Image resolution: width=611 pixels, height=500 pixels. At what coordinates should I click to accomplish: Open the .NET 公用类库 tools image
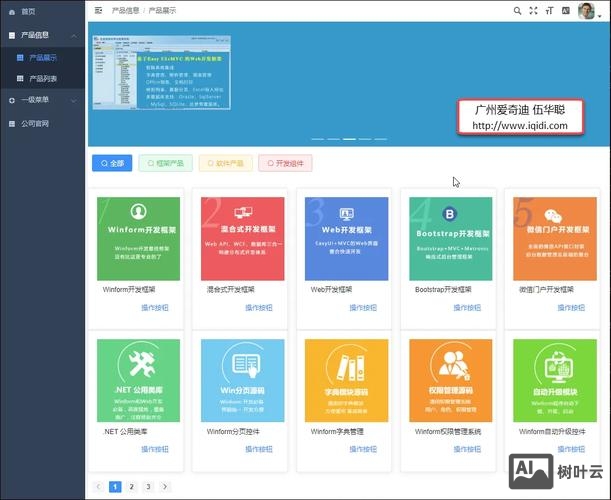[138, 380]
